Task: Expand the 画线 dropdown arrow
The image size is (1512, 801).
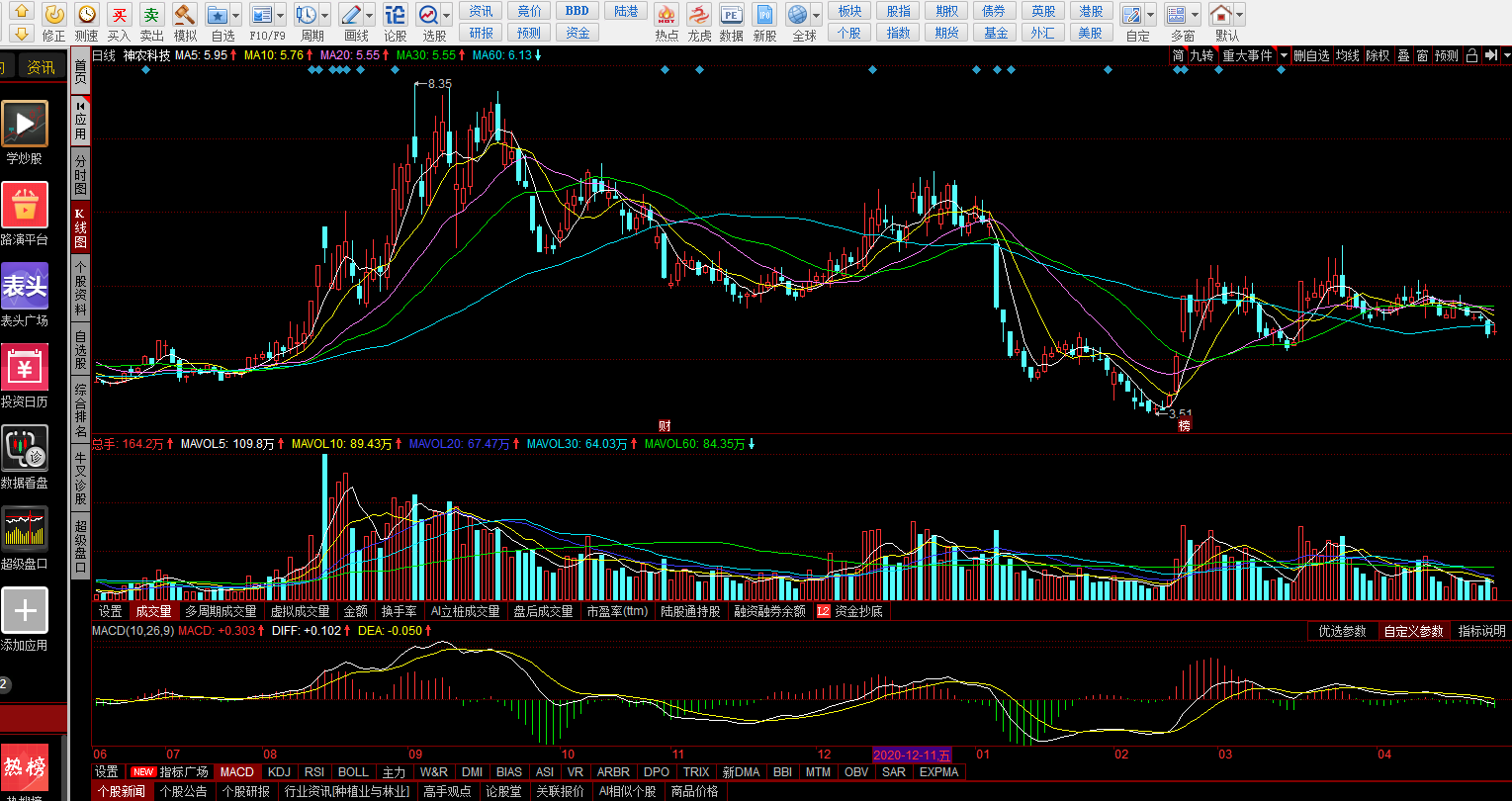Action: click(x=370, y=15)
